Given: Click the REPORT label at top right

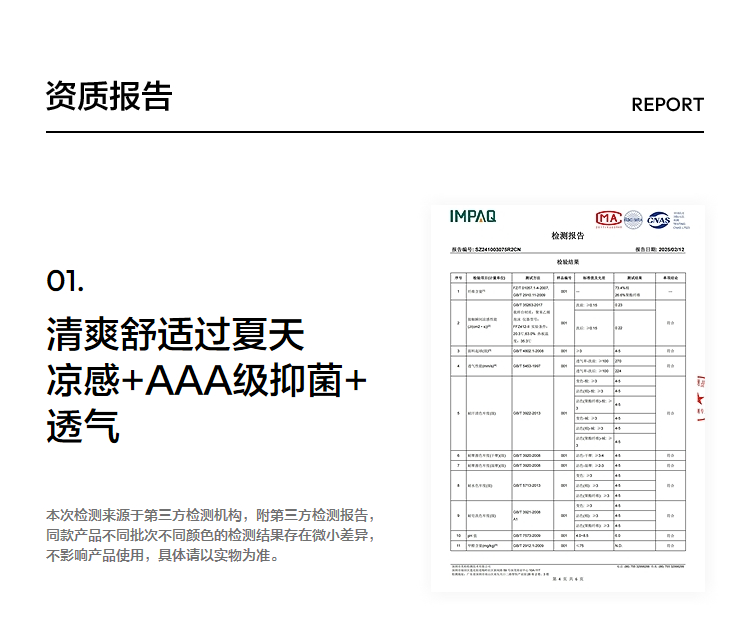Looking at the screenshot, I should tap(667, 105).
